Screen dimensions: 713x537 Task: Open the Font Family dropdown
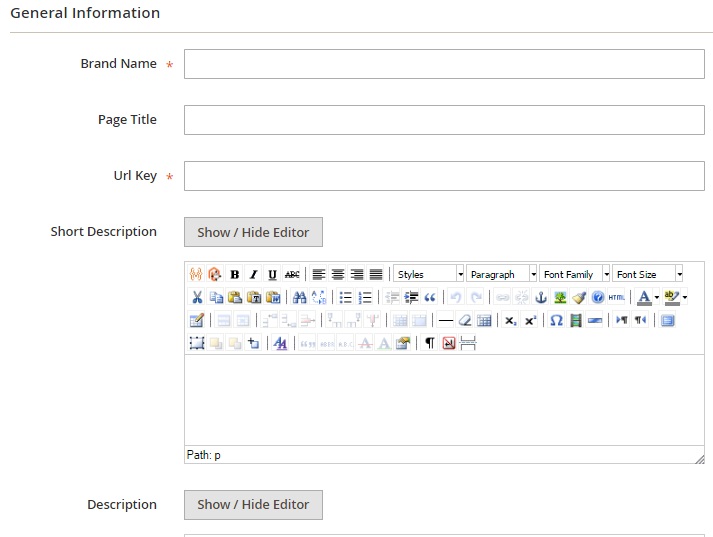click(x=575, y=274)
